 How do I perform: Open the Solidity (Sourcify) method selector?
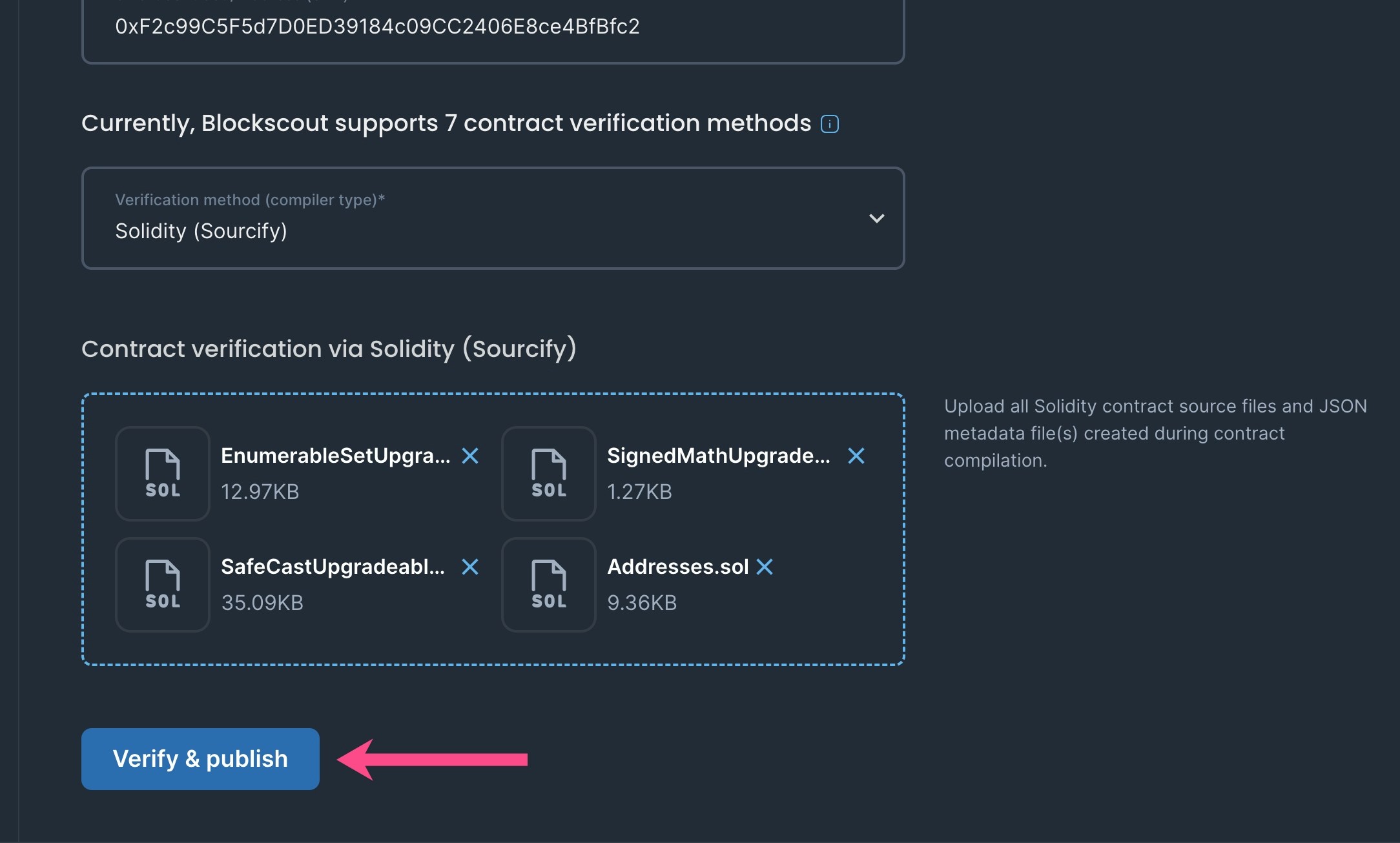tap(493, 218)
